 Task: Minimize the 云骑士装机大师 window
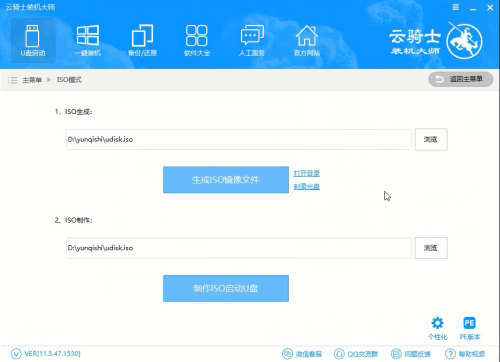tap(473, 8)
